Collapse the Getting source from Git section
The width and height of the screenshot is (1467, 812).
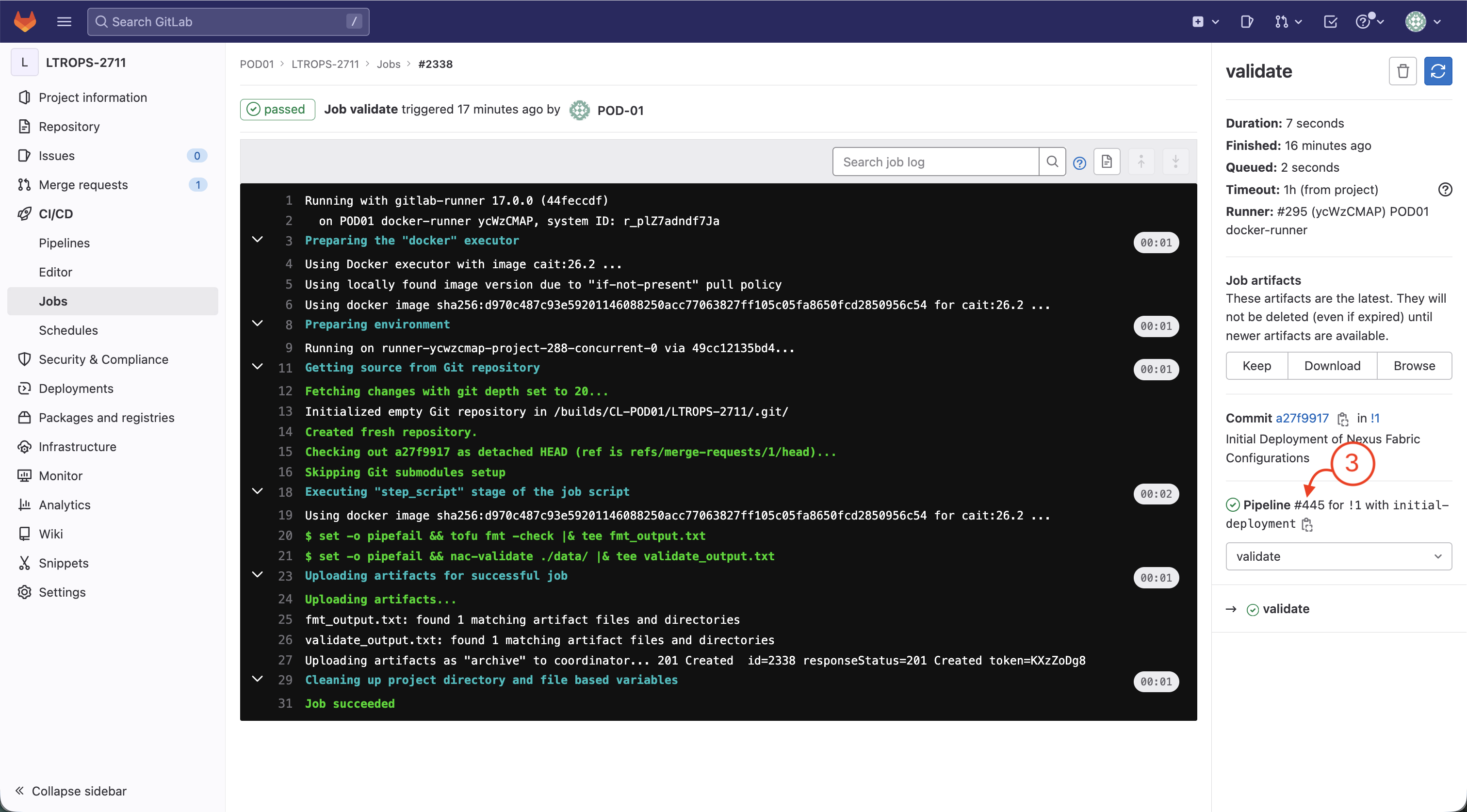(258, 367)
